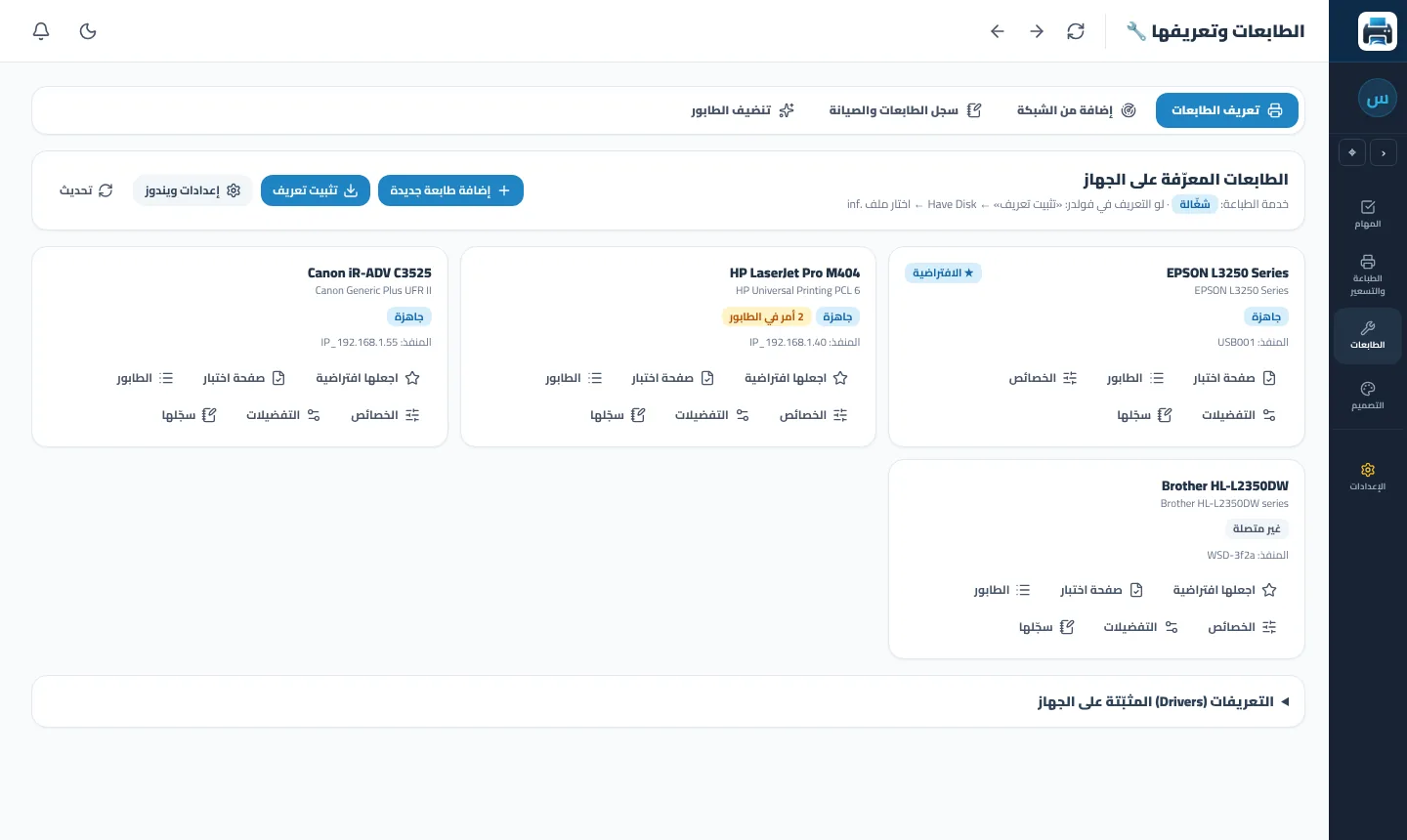
Task: Switch to إضافة من الشبكة tab
Action: point(1077,110)
